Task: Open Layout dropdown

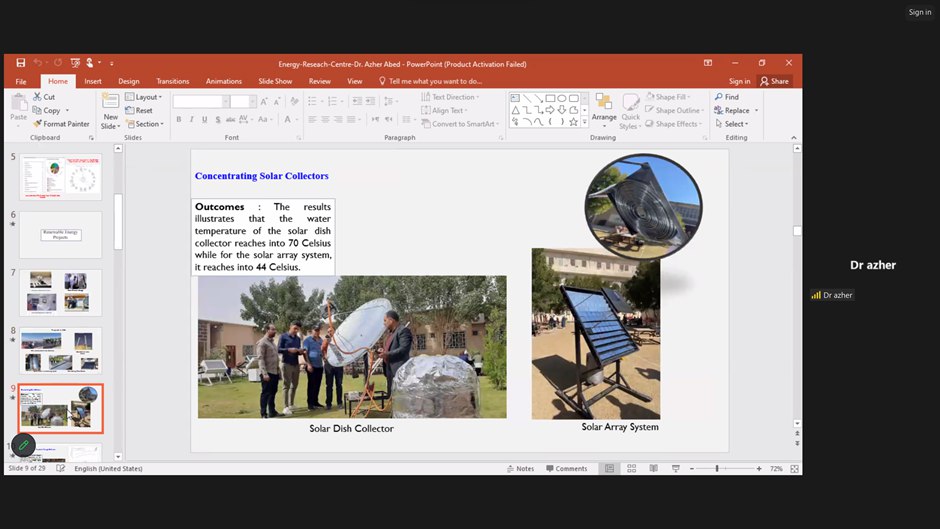Action: (x=143, y=97)
